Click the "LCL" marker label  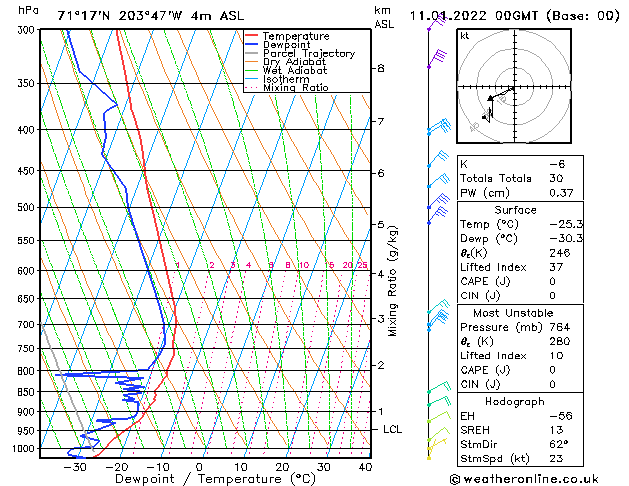coord(392,429)
